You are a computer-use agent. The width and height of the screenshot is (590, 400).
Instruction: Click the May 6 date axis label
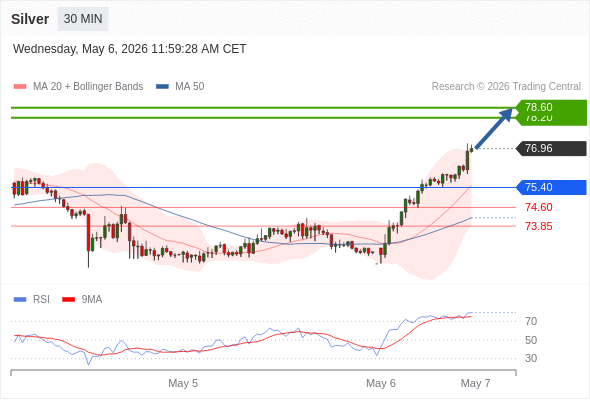381,383
